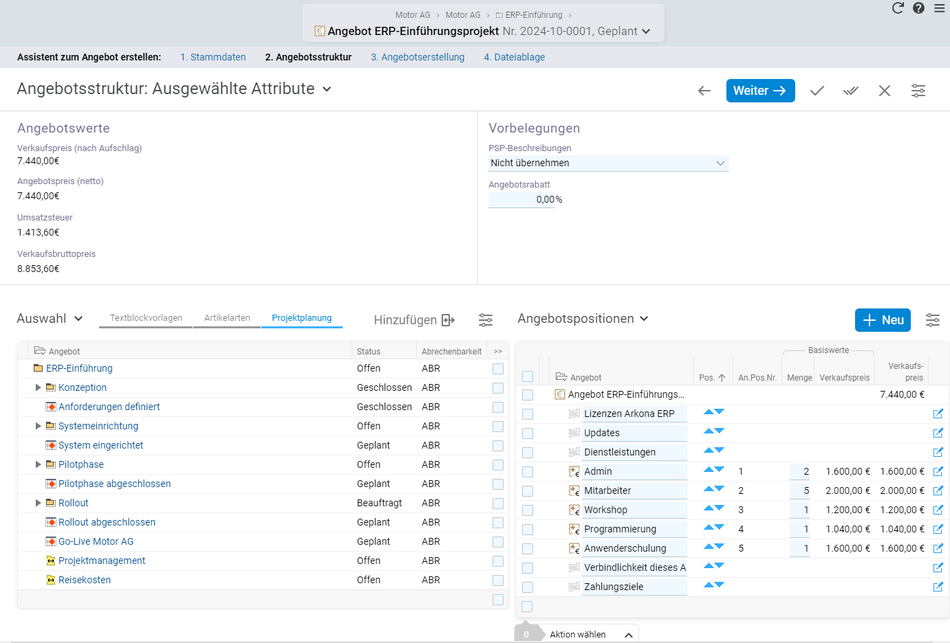950x643 pixels.
Task: Expand the Systemeinrichtung tree node
Action: (38, 426)
